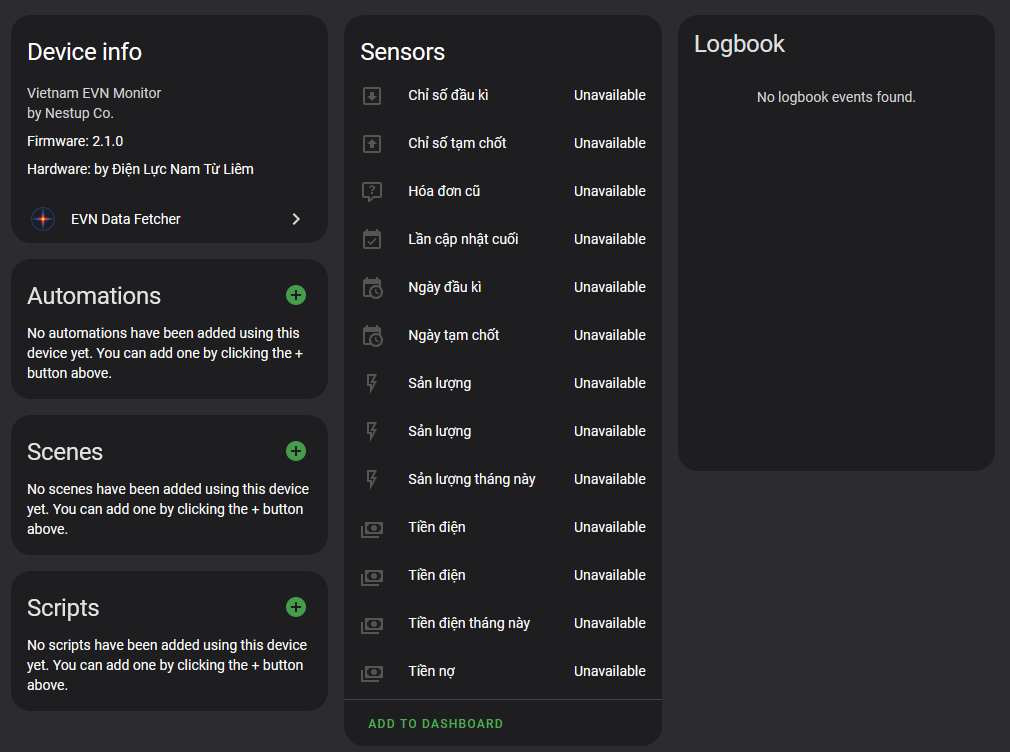The image size is (1010, 752).
Task: Click the Ngày đầu kì calendar-clock icon
Action: pyautogui.click(x=372, y=287)
